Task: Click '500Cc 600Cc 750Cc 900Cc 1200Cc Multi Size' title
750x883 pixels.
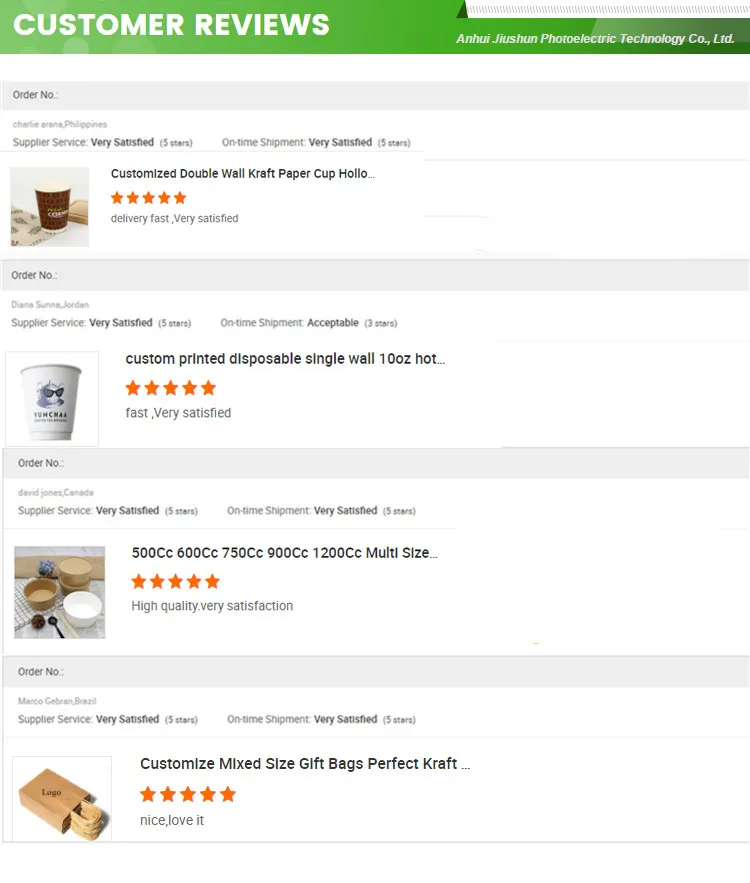Action: coord(285,553)
